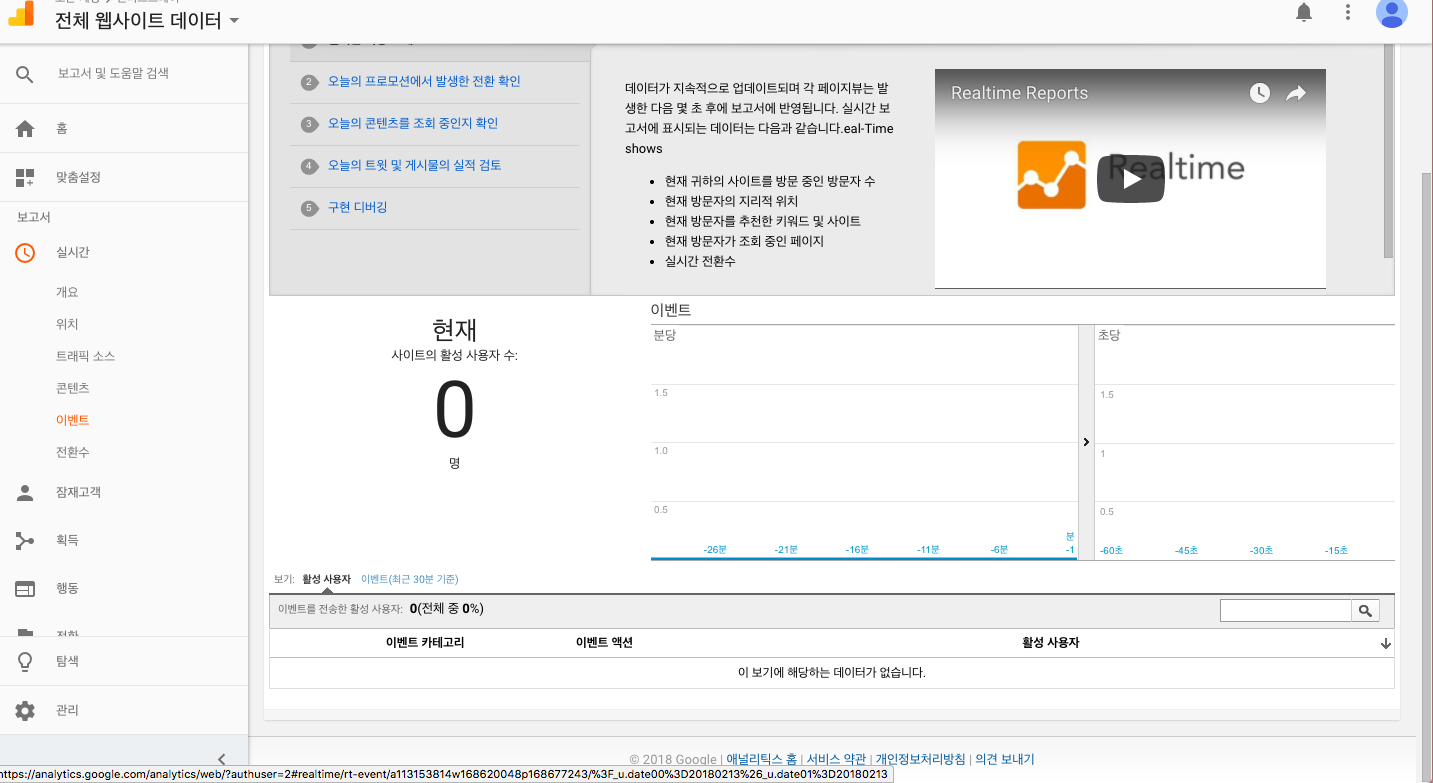
Task: Open step 4 트윗 및 게시물 실적 검토
Action: 415,166
